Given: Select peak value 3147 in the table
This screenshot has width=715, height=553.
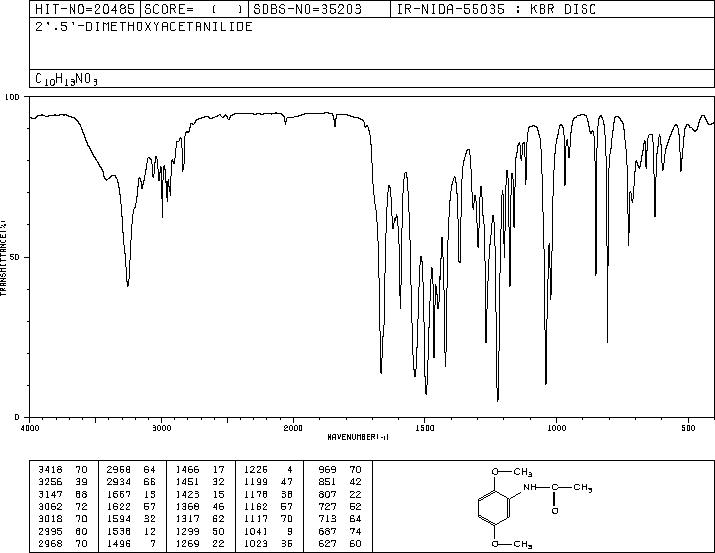Looking at the screenshot, I should (x=50, y=494).
